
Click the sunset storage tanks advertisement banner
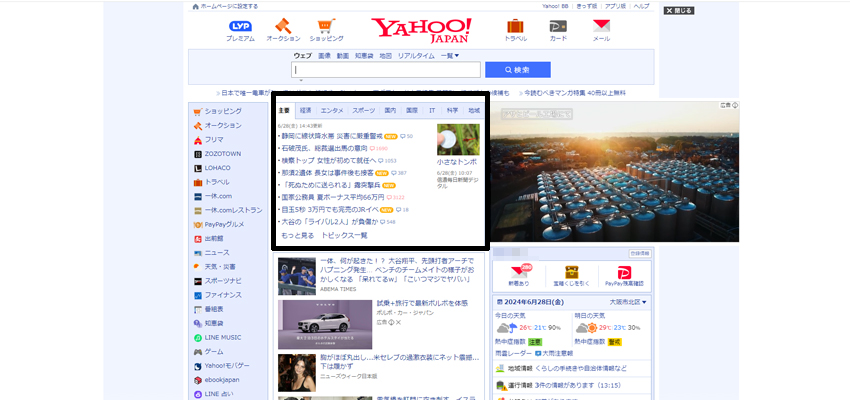615,171
